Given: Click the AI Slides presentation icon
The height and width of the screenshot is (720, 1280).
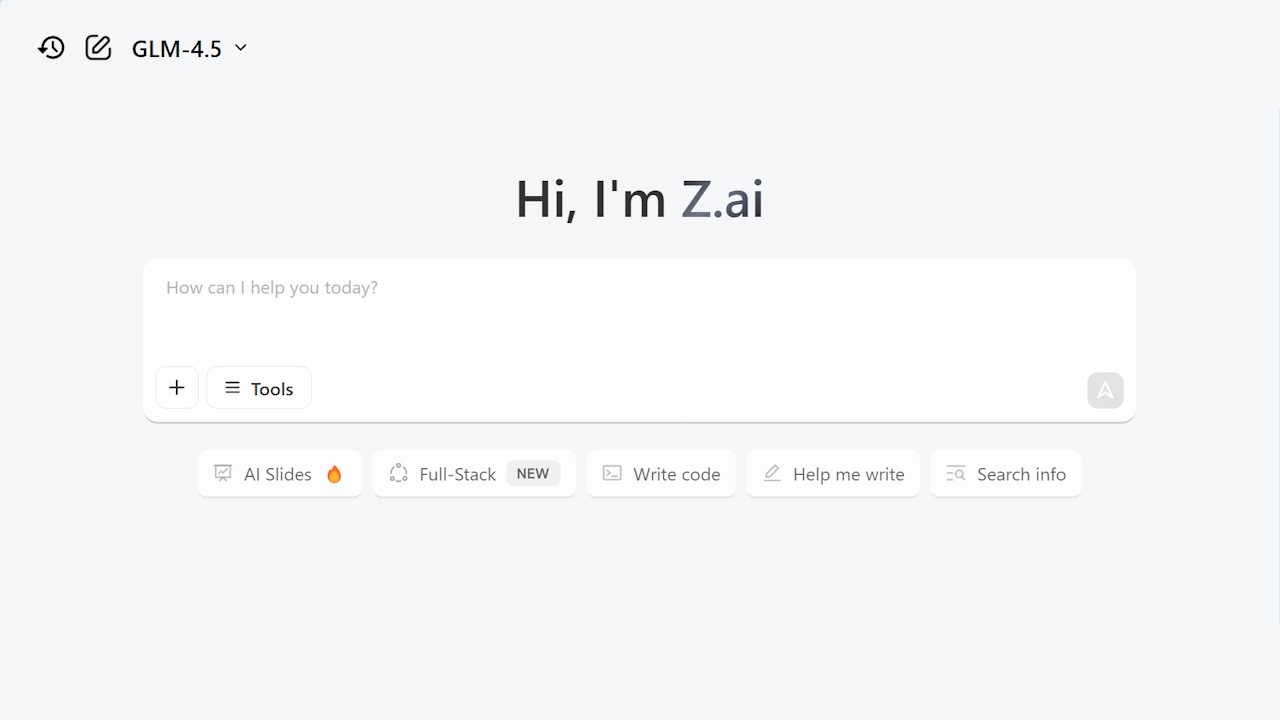Looking at the screenshot, I should coord(222,473).
